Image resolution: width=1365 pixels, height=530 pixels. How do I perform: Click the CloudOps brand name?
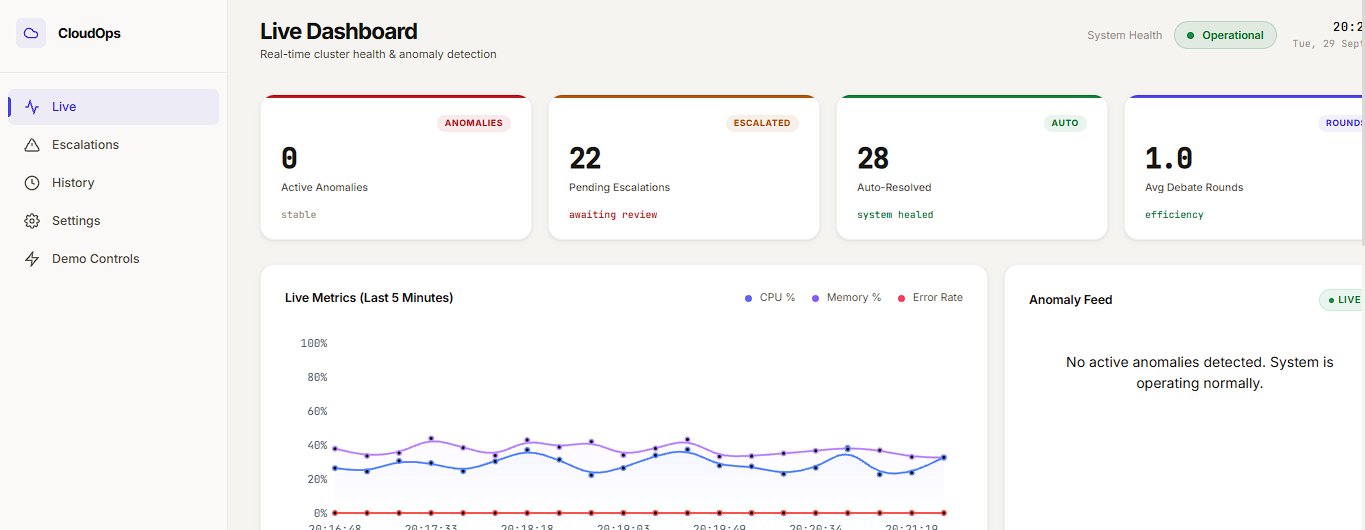89,33
